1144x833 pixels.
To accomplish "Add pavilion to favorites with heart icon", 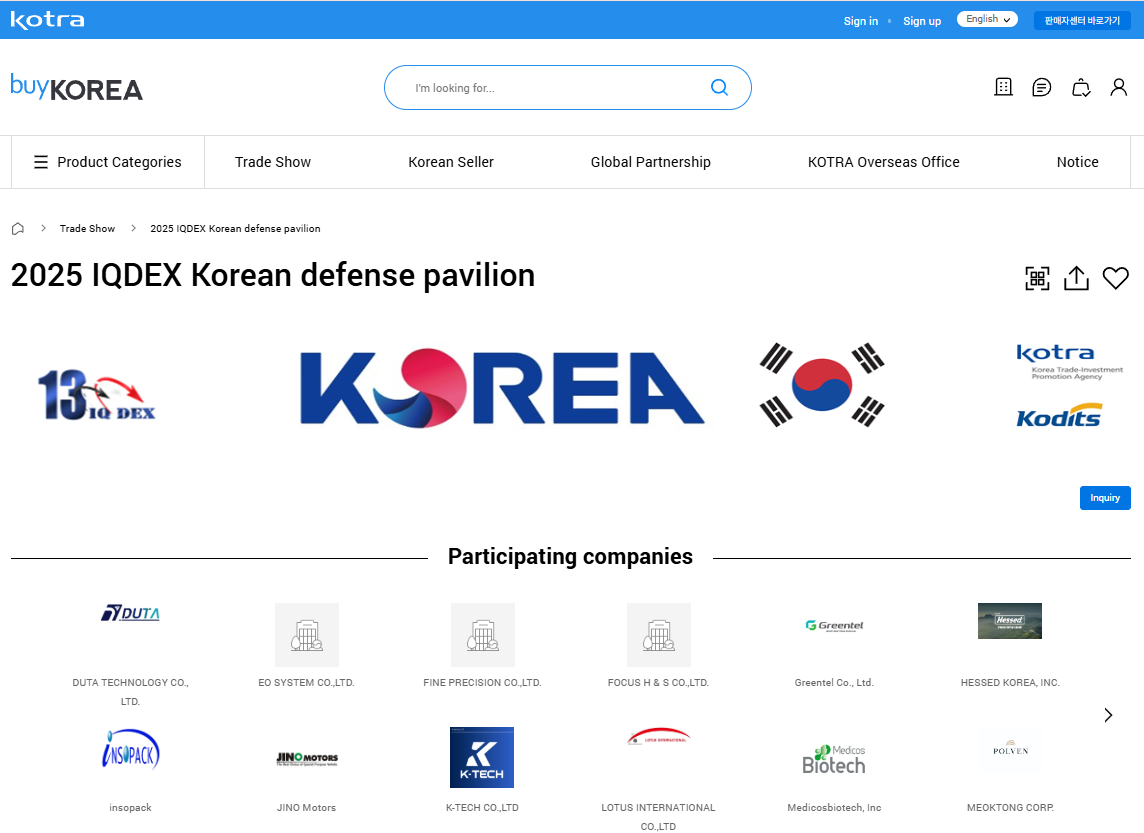I will [1116, 278].
